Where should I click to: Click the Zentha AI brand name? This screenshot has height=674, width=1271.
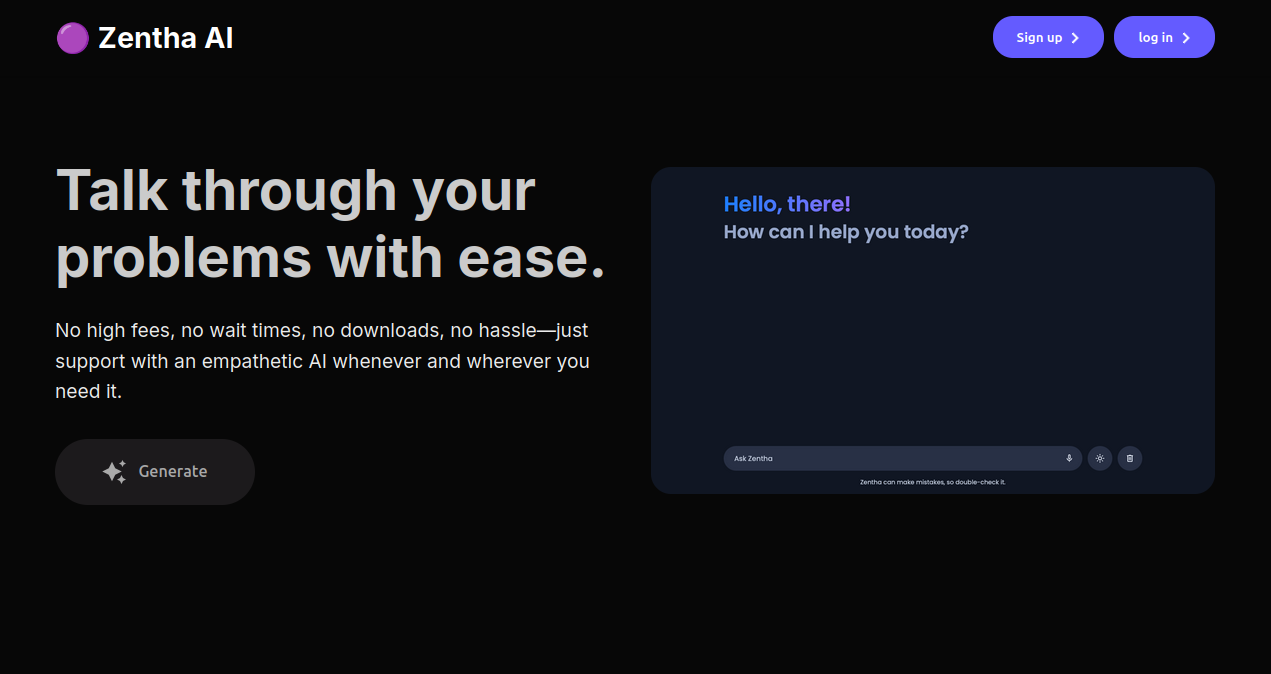click(166, 39)
